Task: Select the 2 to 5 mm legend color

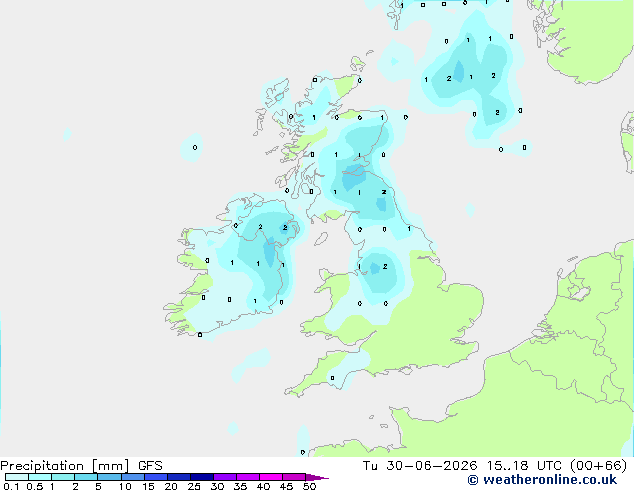Action: coord(86,477)
